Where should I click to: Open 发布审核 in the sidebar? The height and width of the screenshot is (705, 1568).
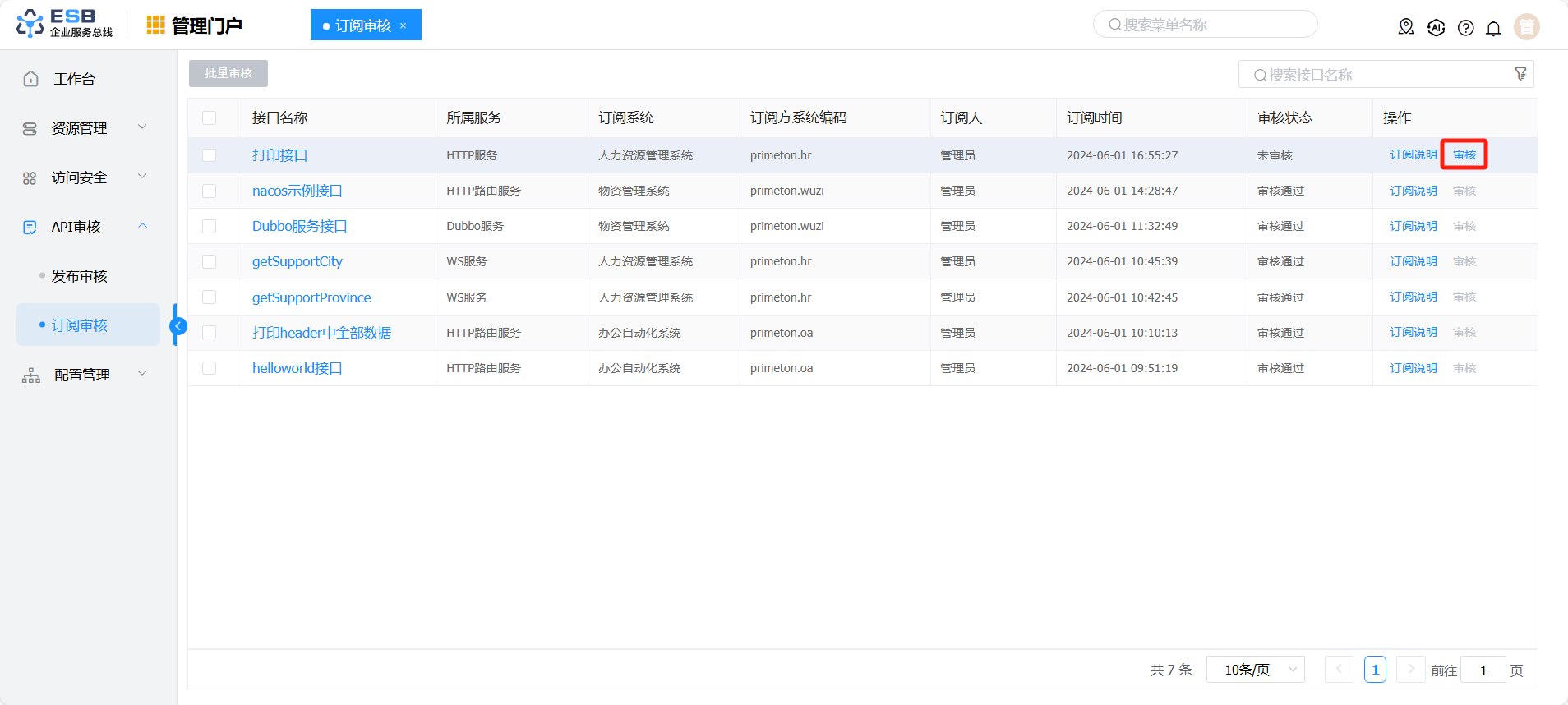(80, 276)
